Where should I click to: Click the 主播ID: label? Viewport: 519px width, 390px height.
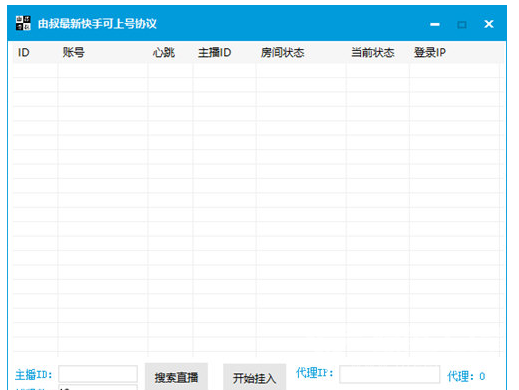click(33, 375)
